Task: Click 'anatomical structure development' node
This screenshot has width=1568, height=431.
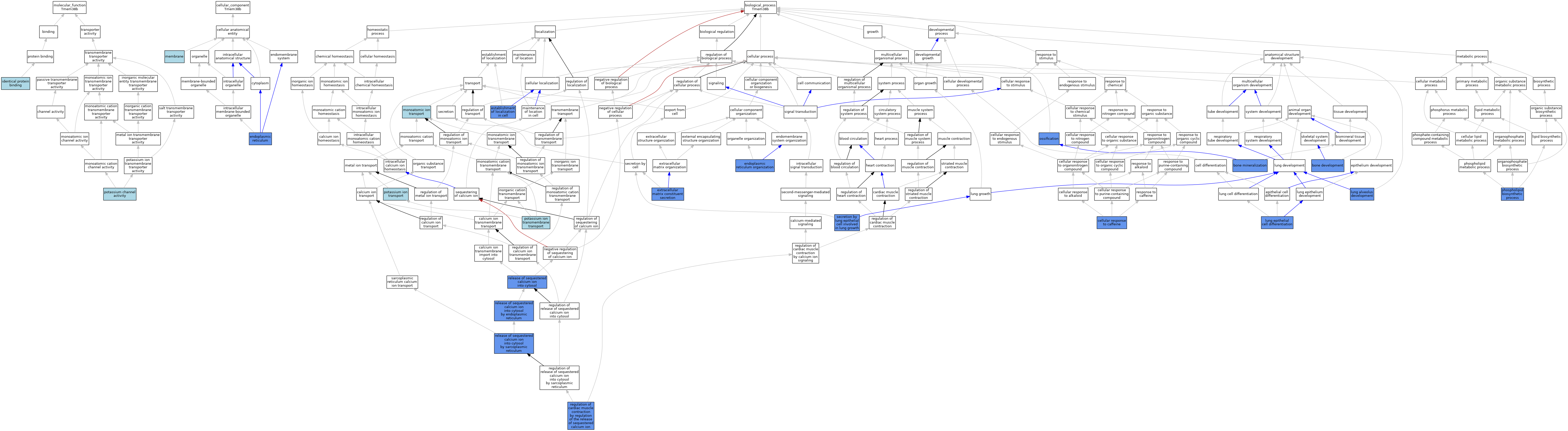Action: 1281,57
